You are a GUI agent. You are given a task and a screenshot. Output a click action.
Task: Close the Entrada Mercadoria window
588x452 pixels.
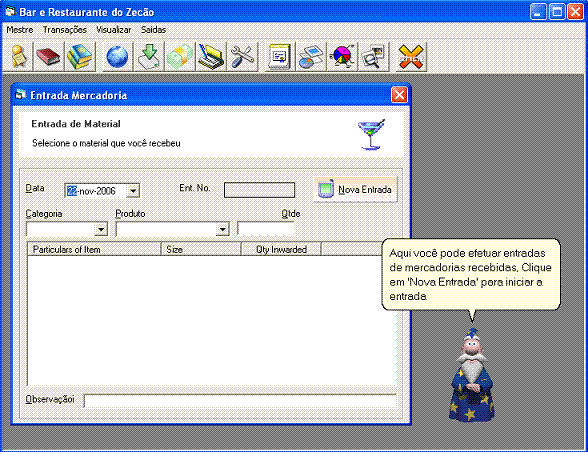(399, 95)
